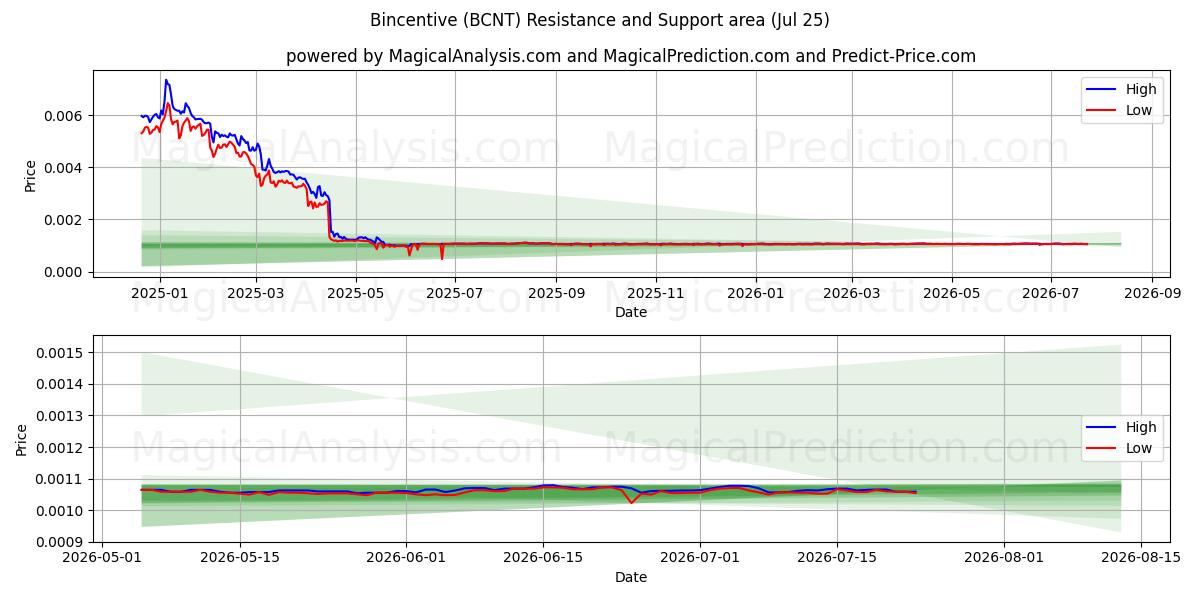
Task: Click 'Low' label in upper chart legend
Action: coord(1139,110)
